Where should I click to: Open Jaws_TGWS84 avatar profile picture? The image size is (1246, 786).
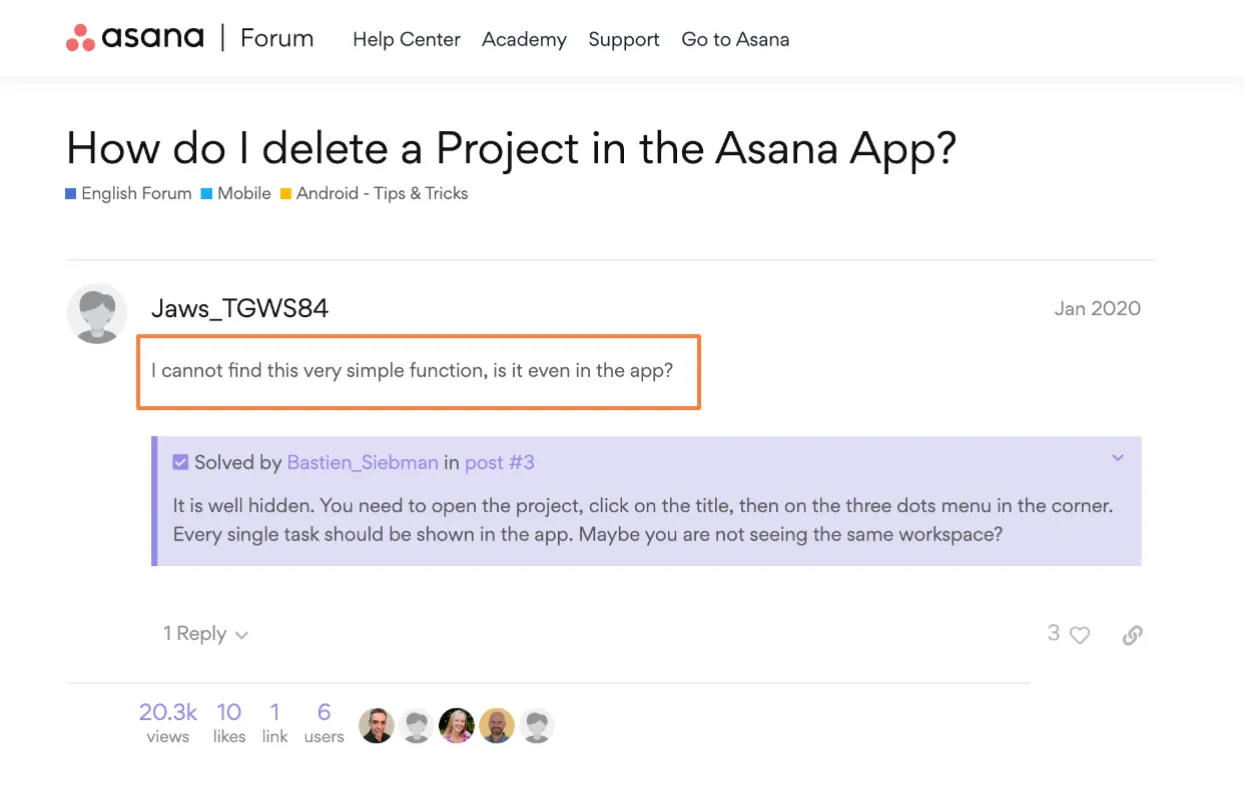97,313
